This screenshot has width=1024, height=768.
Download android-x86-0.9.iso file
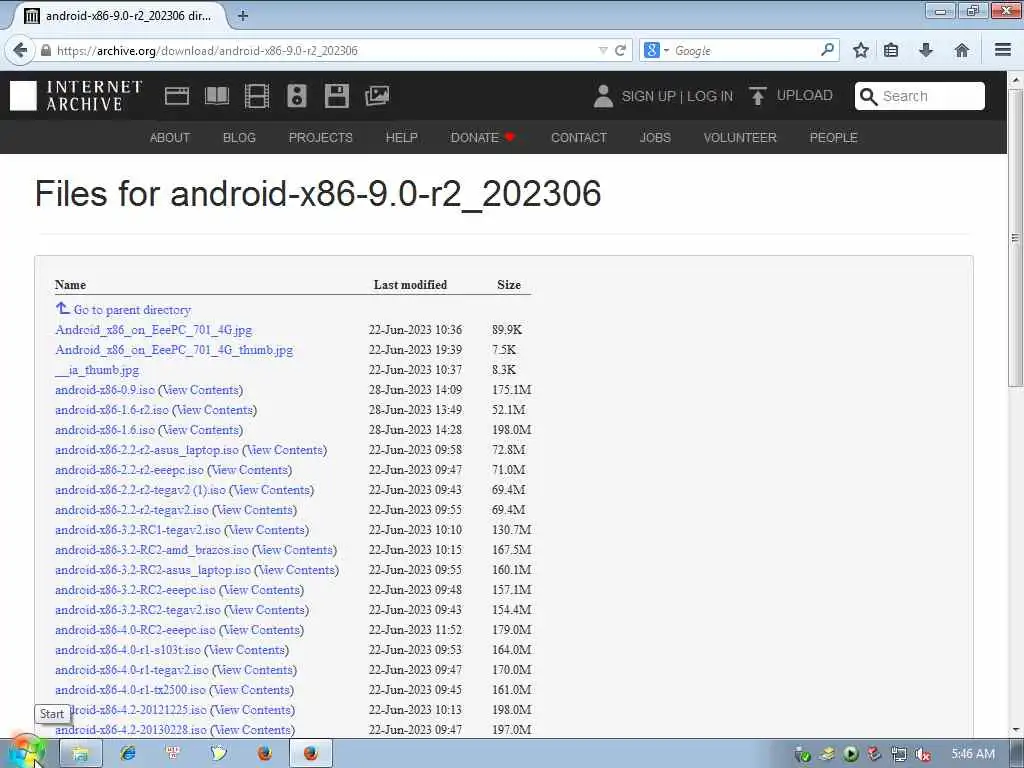click(105, 390)
